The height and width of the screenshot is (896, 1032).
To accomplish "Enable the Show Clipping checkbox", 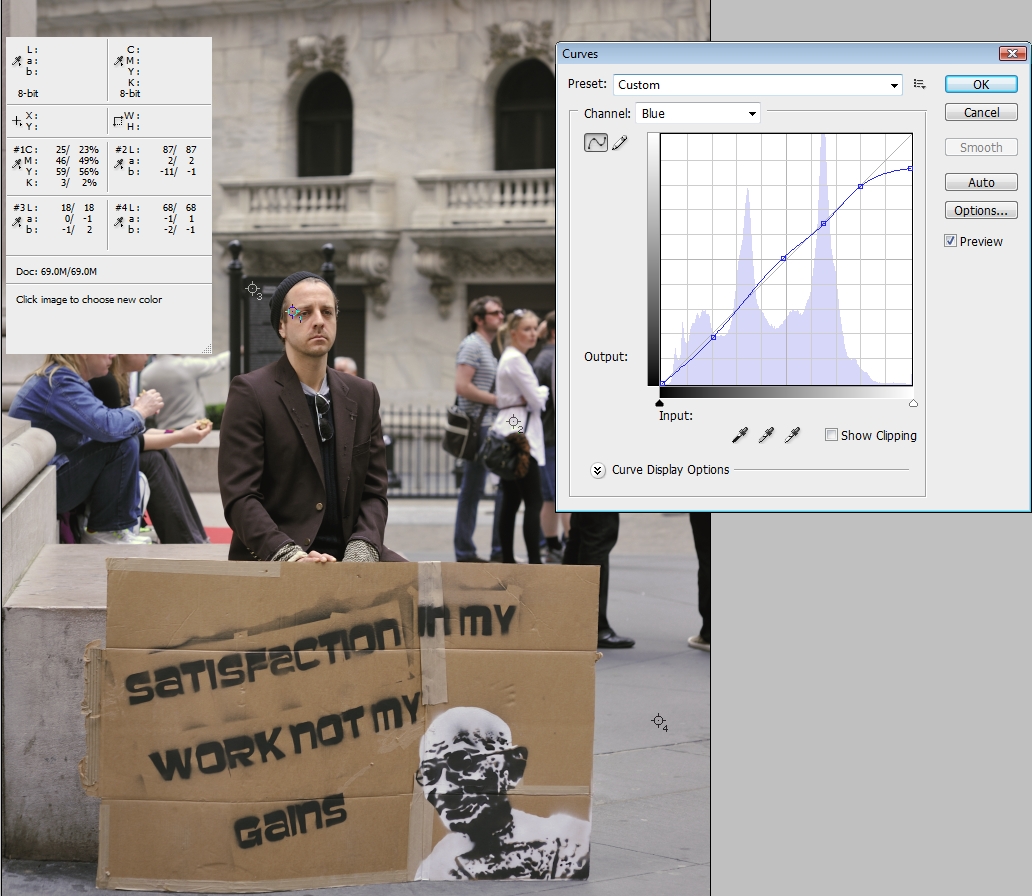I will [831, 435].
